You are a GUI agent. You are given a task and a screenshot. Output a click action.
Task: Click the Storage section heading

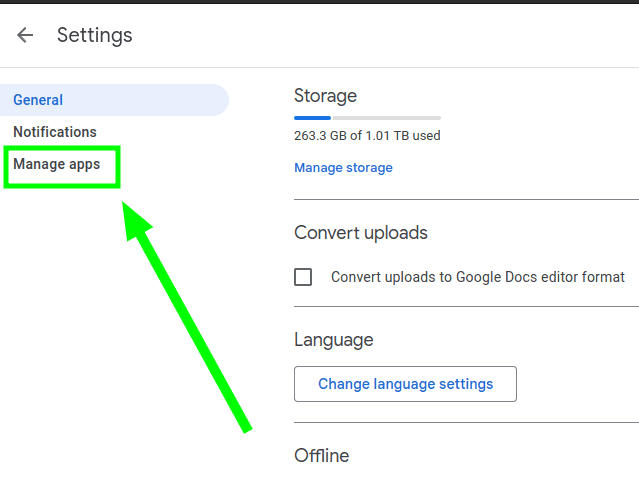click(x=325, y=96)
